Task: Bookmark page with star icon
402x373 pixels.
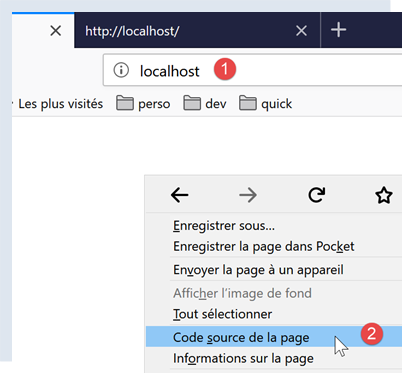Action: pos(384,195)
